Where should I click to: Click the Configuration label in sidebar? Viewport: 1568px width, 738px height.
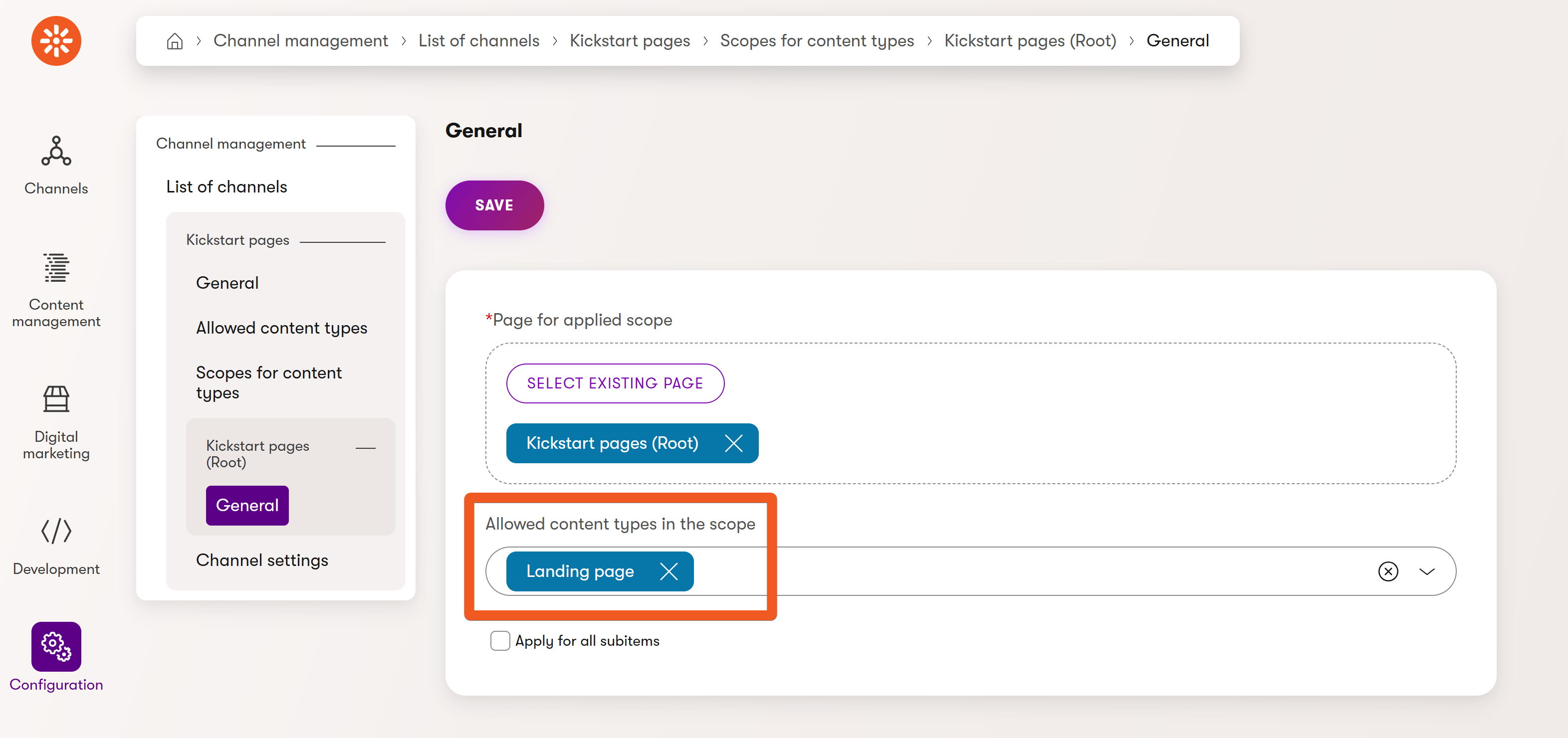coord(56,685)
